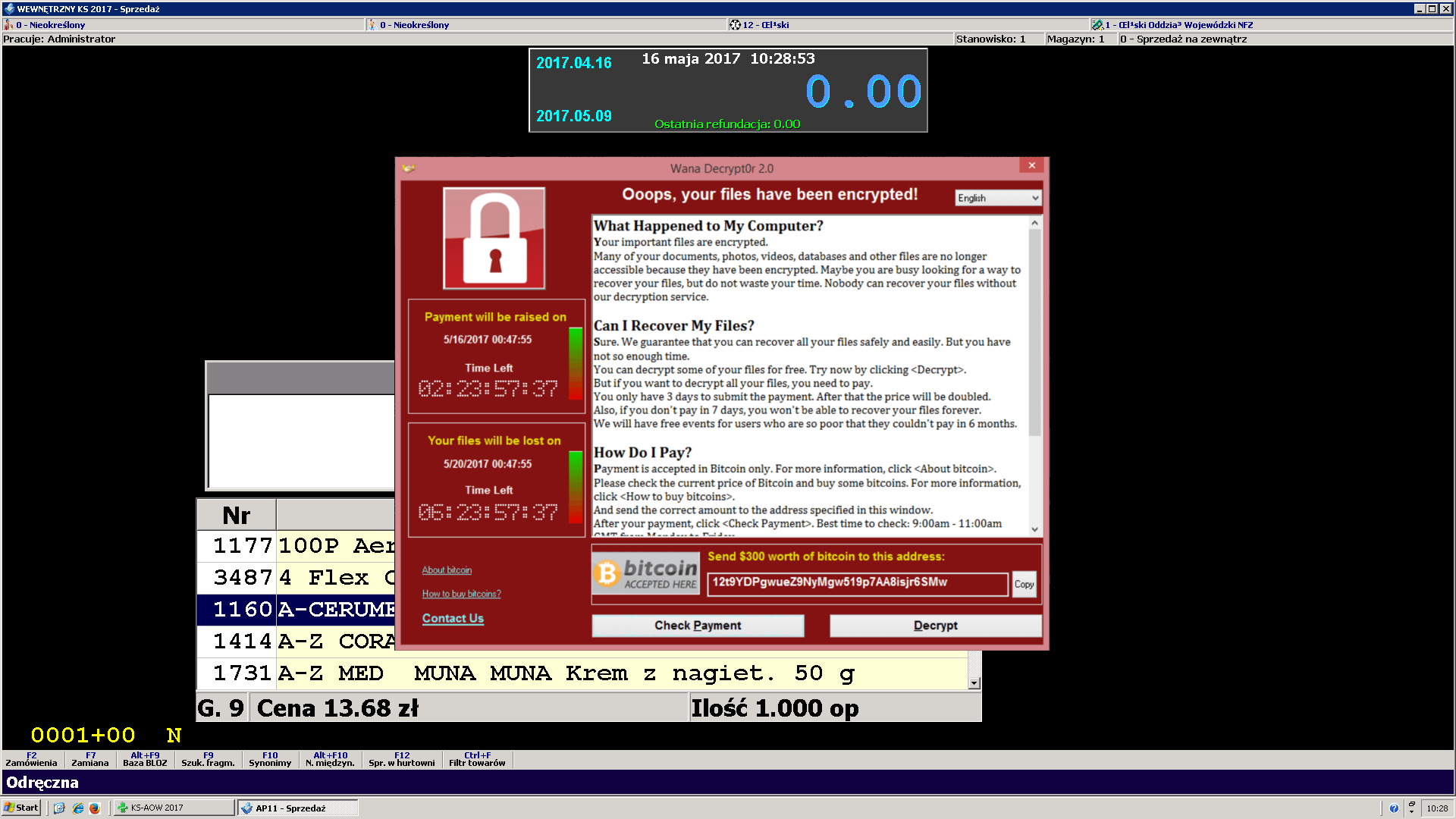Click Ilość 1.000 op quantity field
Viewport: 1456px width, 819px height.
pos(836,708)
